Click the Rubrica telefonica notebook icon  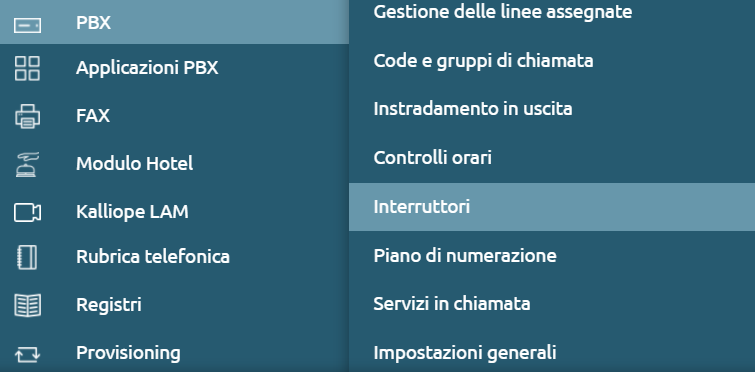click(27, 257)
